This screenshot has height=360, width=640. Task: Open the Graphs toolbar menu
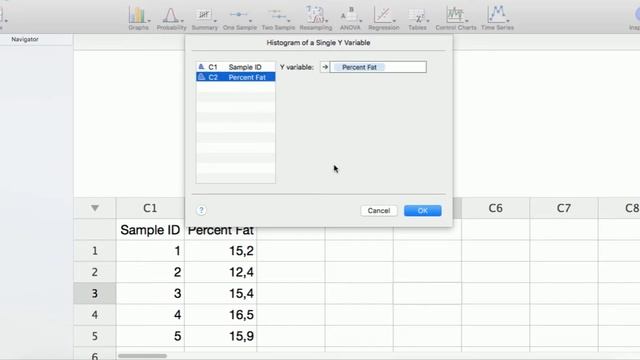pyautogui.click(x=138, y=18)
